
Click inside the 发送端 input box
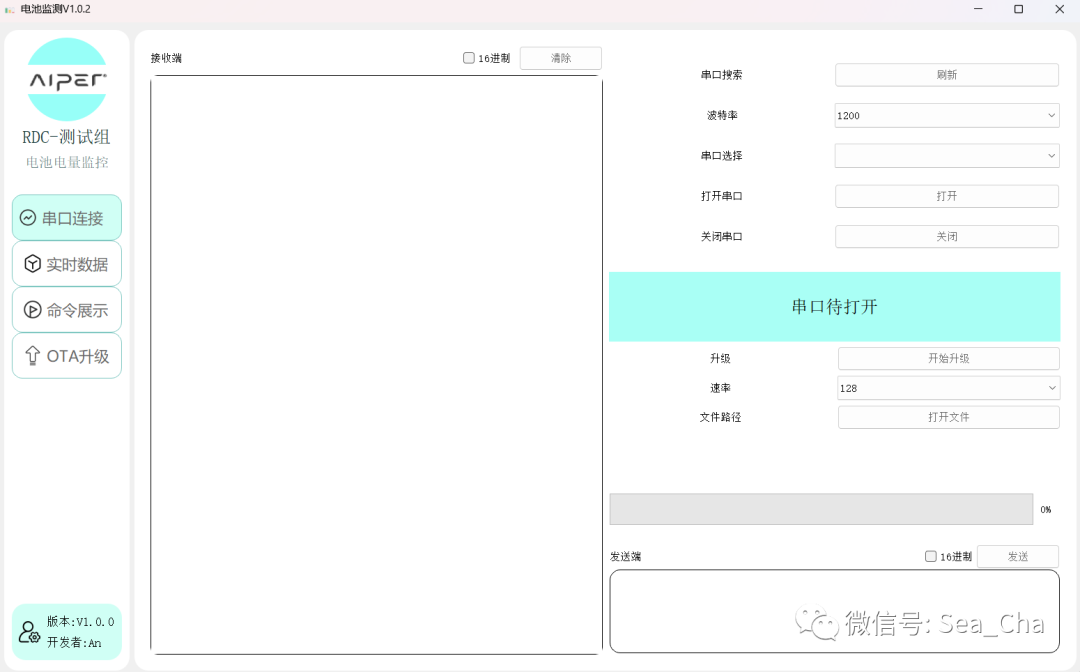(x=834, y=611)
